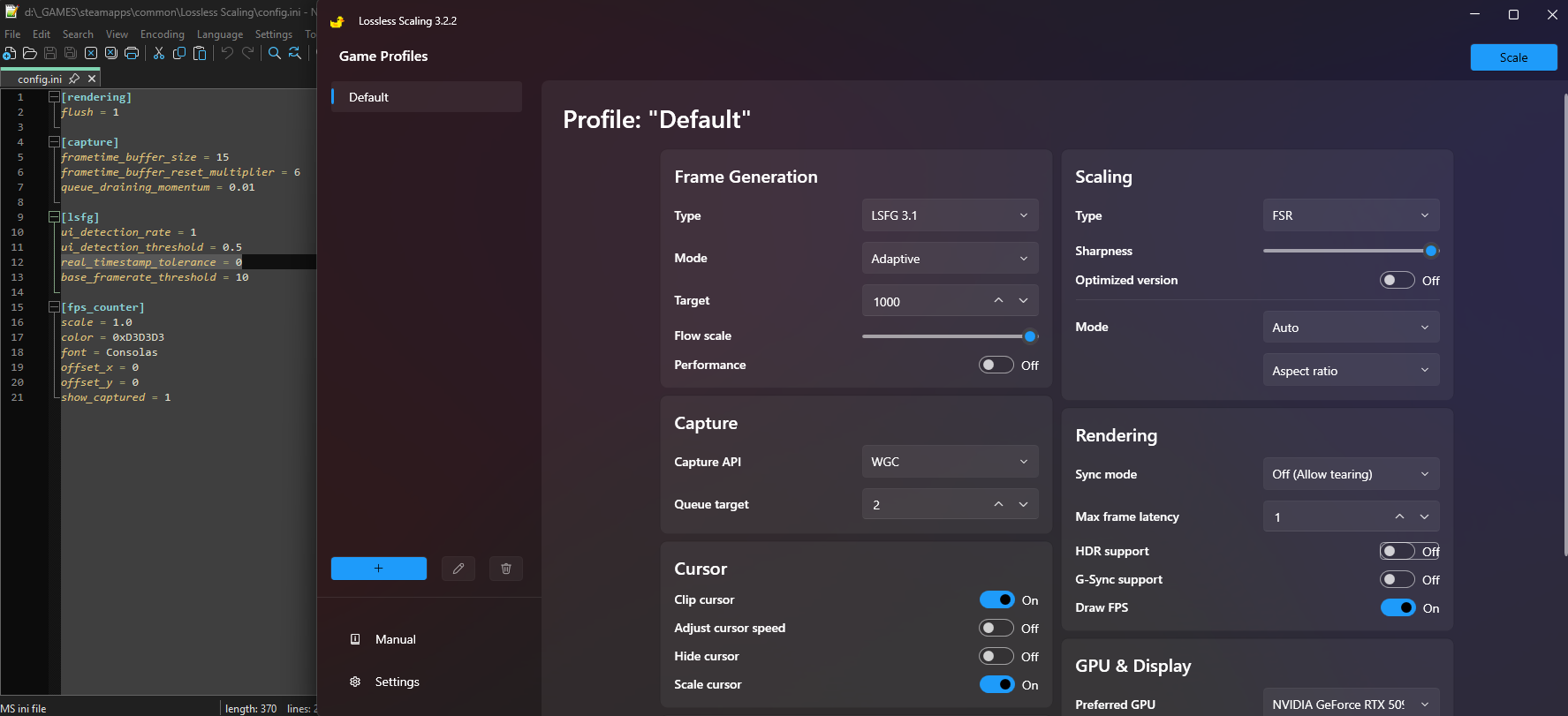Screen dimensions: 1568x716
Task: Open the View menu in Notepad++
Action: tap(117, 34)
